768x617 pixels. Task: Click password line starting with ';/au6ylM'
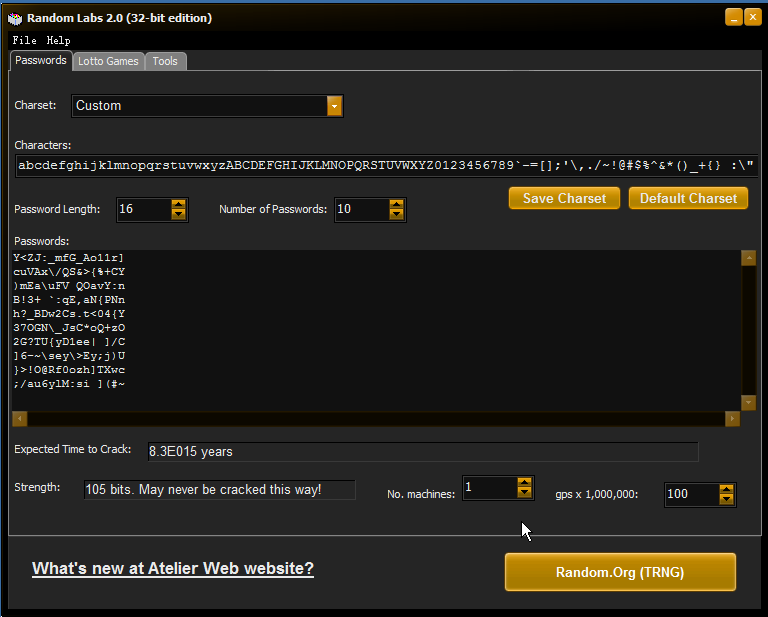pyautogui.click(x=69, y=384)
